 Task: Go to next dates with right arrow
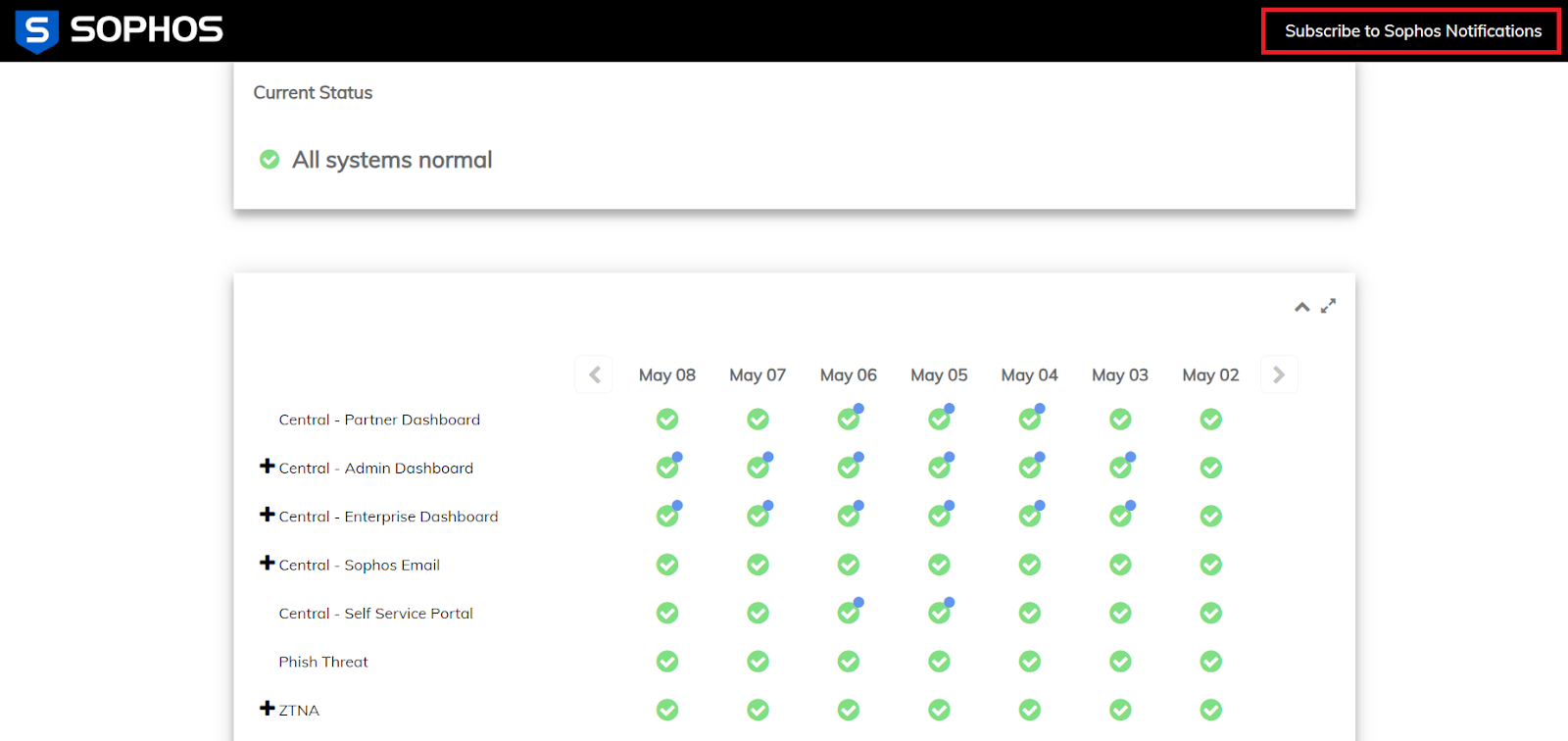(x=1278, y=374)
